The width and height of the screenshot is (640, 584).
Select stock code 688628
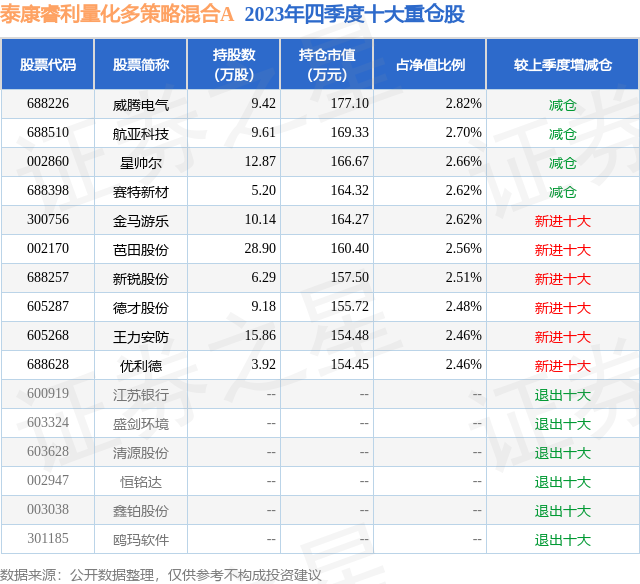(x=48, y=364)
